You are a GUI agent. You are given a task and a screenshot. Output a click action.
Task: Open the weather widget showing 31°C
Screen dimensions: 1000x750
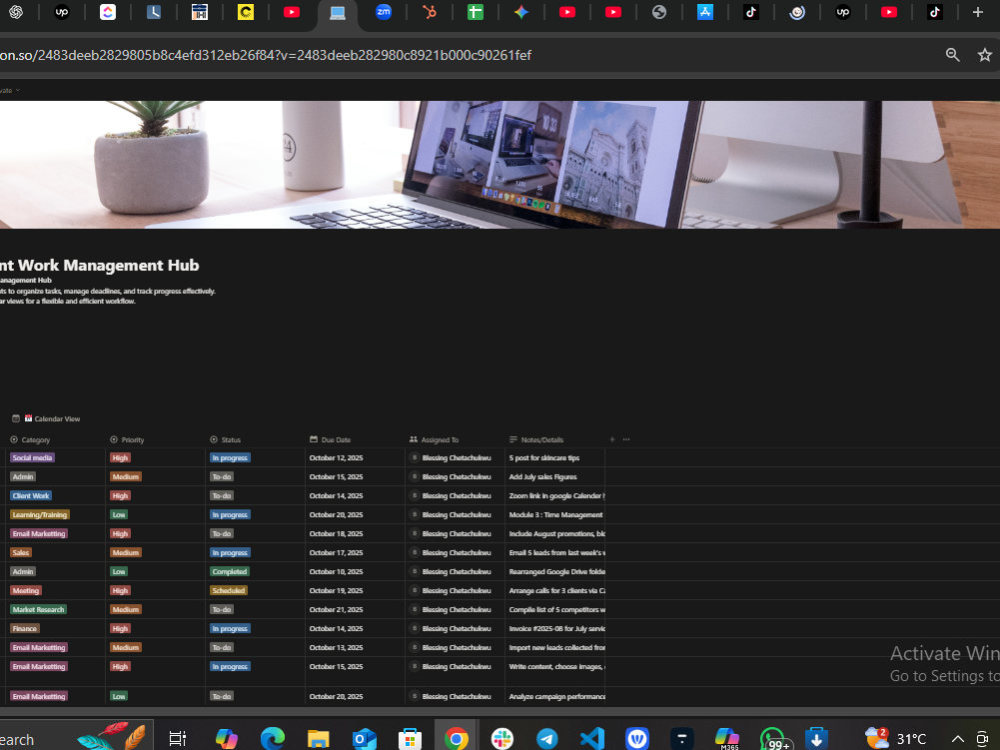(x=895, y=739)
